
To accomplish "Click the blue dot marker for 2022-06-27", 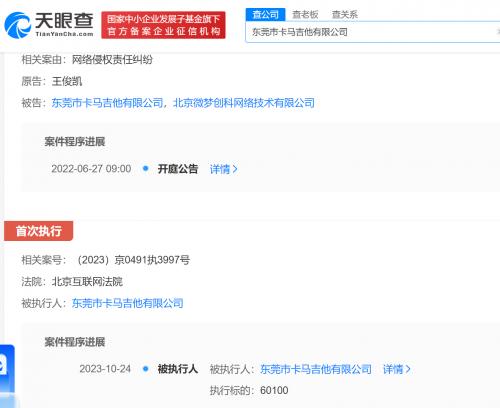I will (x=145, y=169).
